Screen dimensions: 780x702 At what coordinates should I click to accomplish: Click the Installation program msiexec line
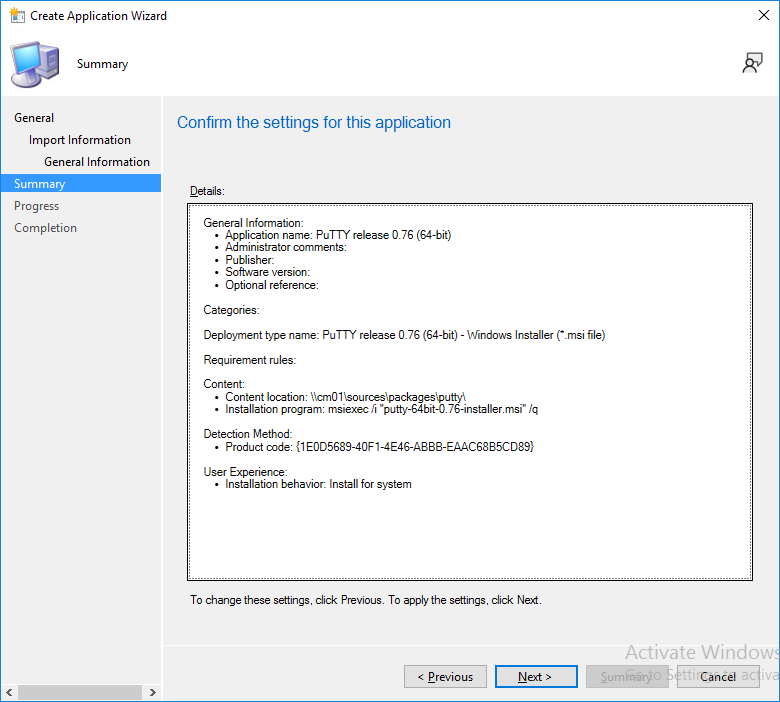click(382, 409)
